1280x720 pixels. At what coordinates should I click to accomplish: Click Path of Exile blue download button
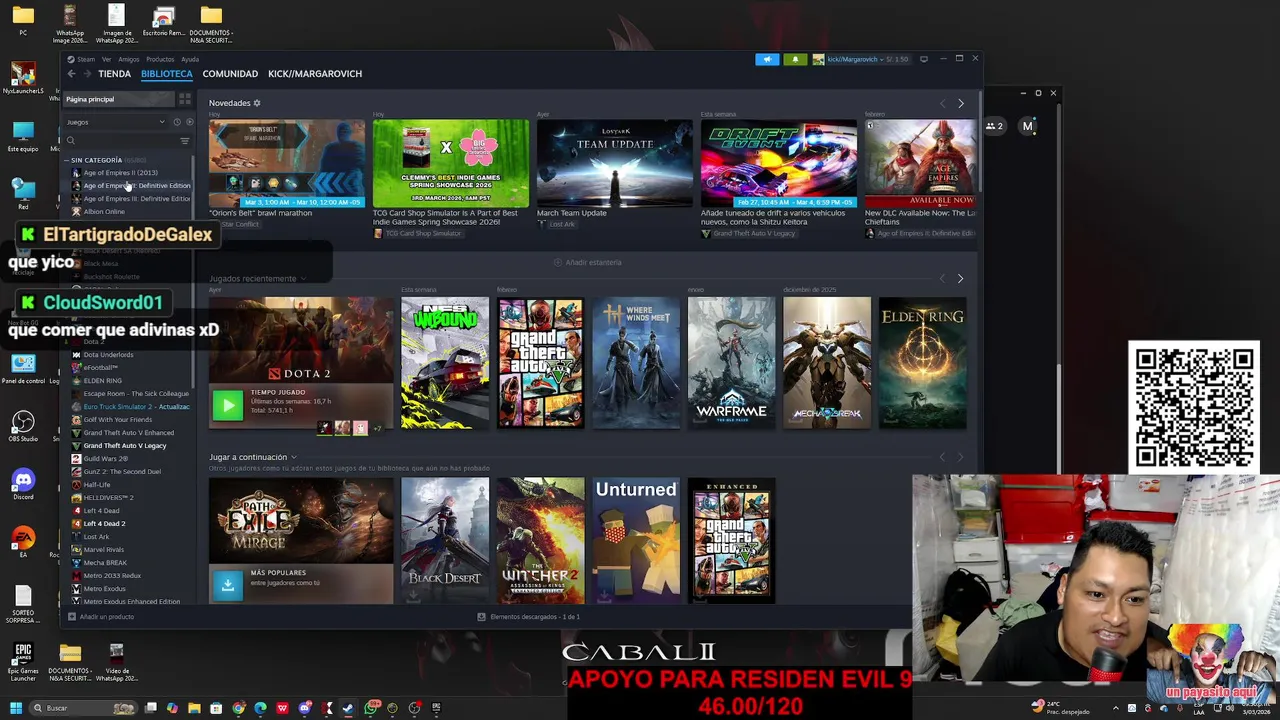(228, 586)
